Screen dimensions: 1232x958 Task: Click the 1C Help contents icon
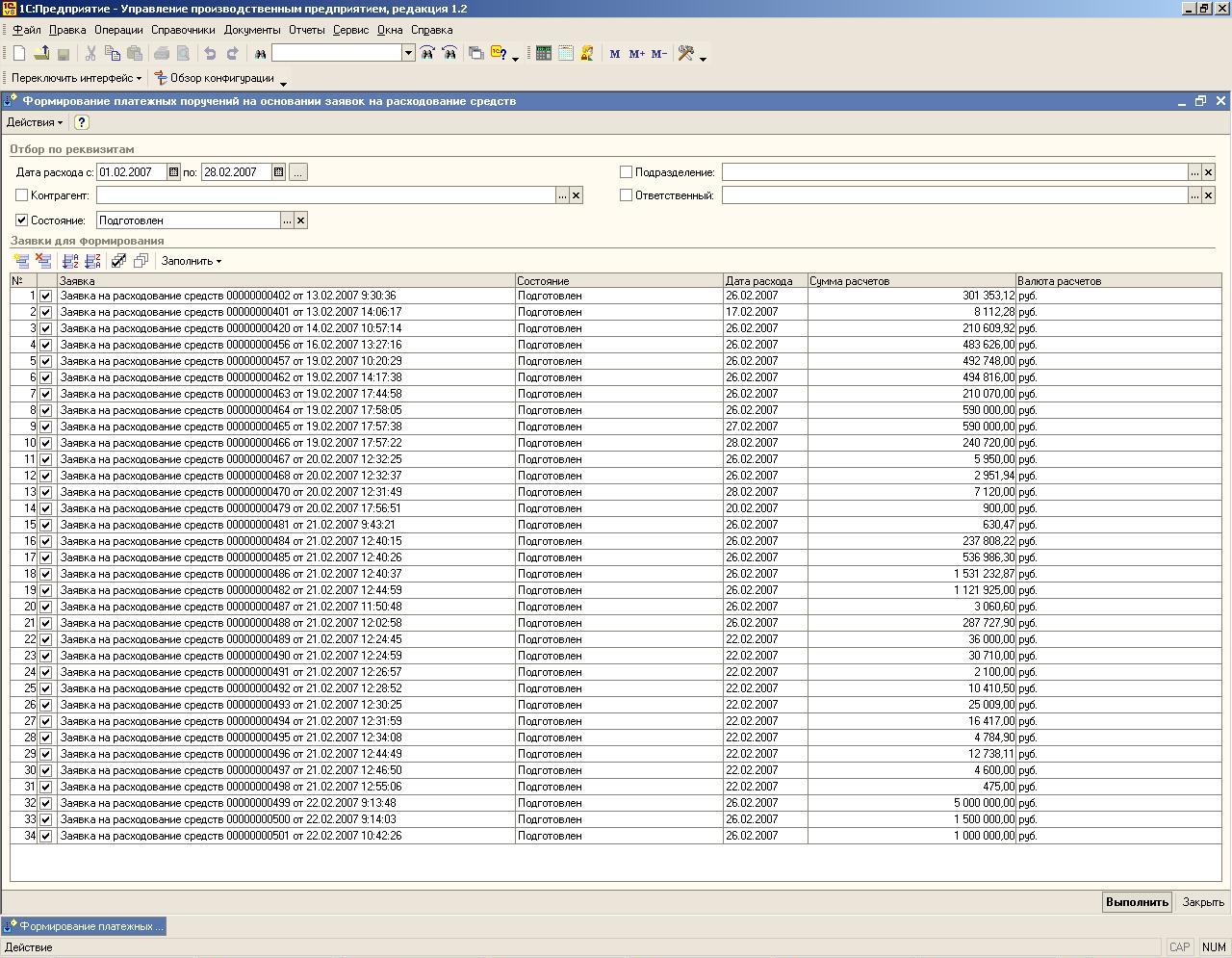pyautogui.click(x=499, y=54)
